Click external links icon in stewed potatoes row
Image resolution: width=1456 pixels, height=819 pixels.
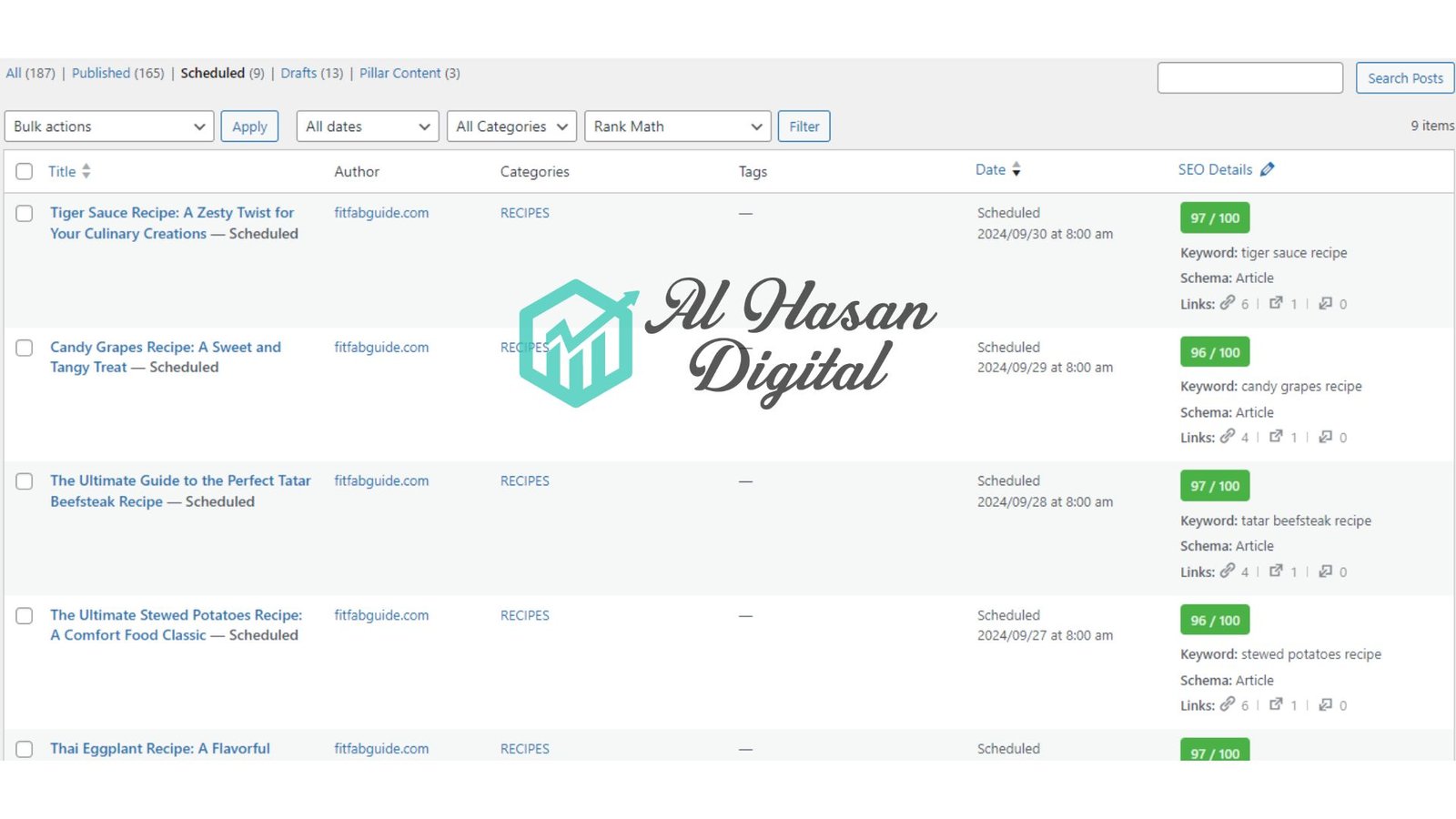pos(1276,704)
